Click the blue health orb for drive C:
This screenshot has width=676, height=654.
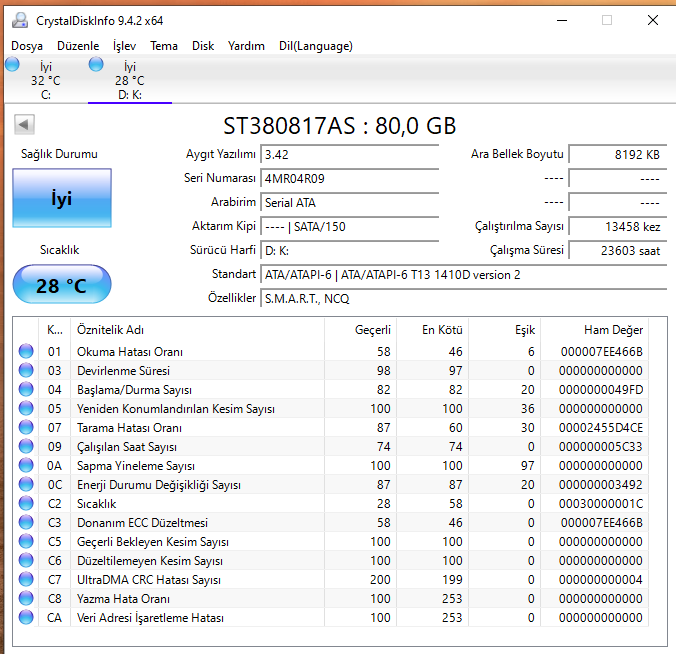click(12, 65)
